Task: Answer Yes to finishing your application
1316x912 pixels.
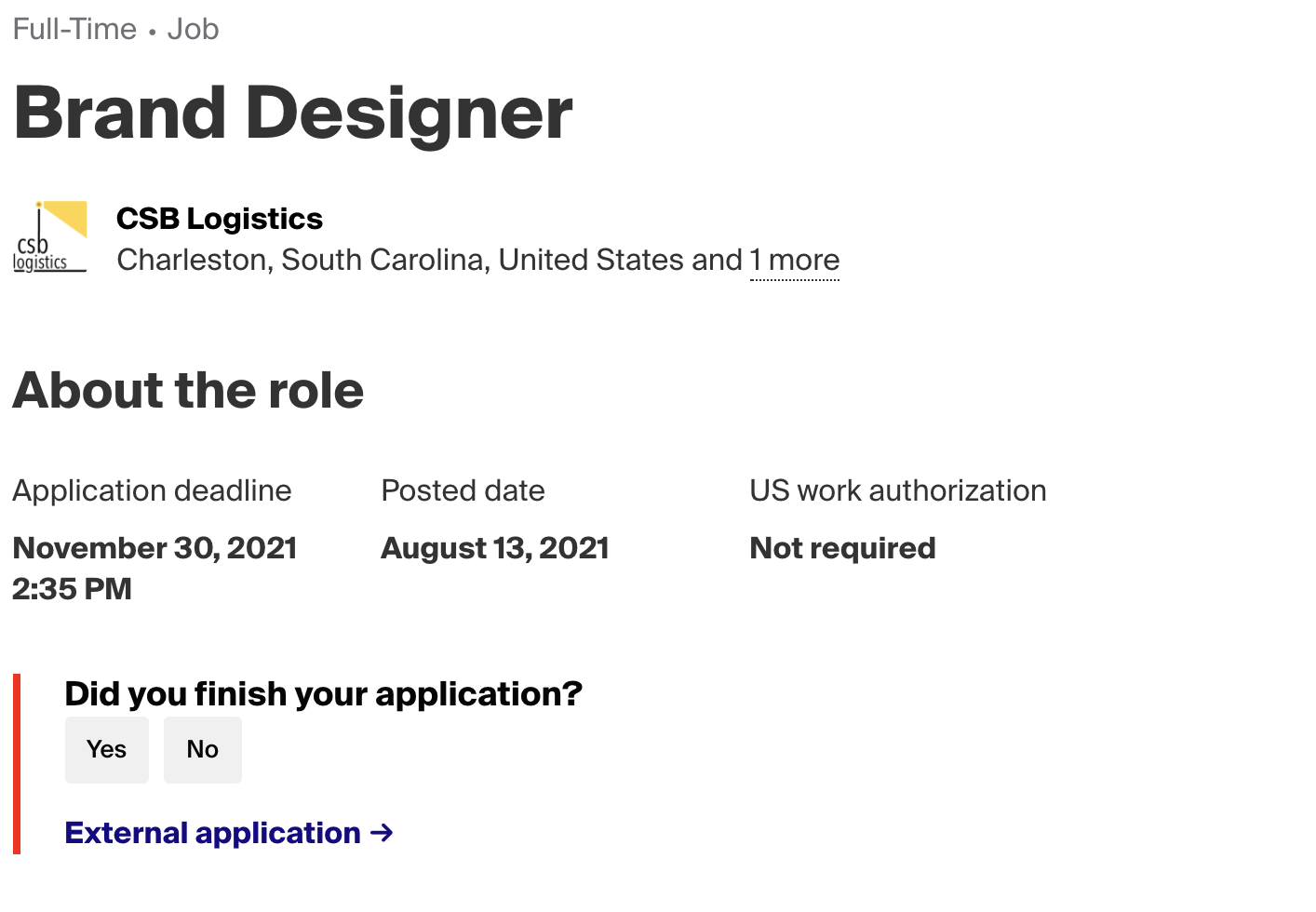Action: (x=107, y=750)
